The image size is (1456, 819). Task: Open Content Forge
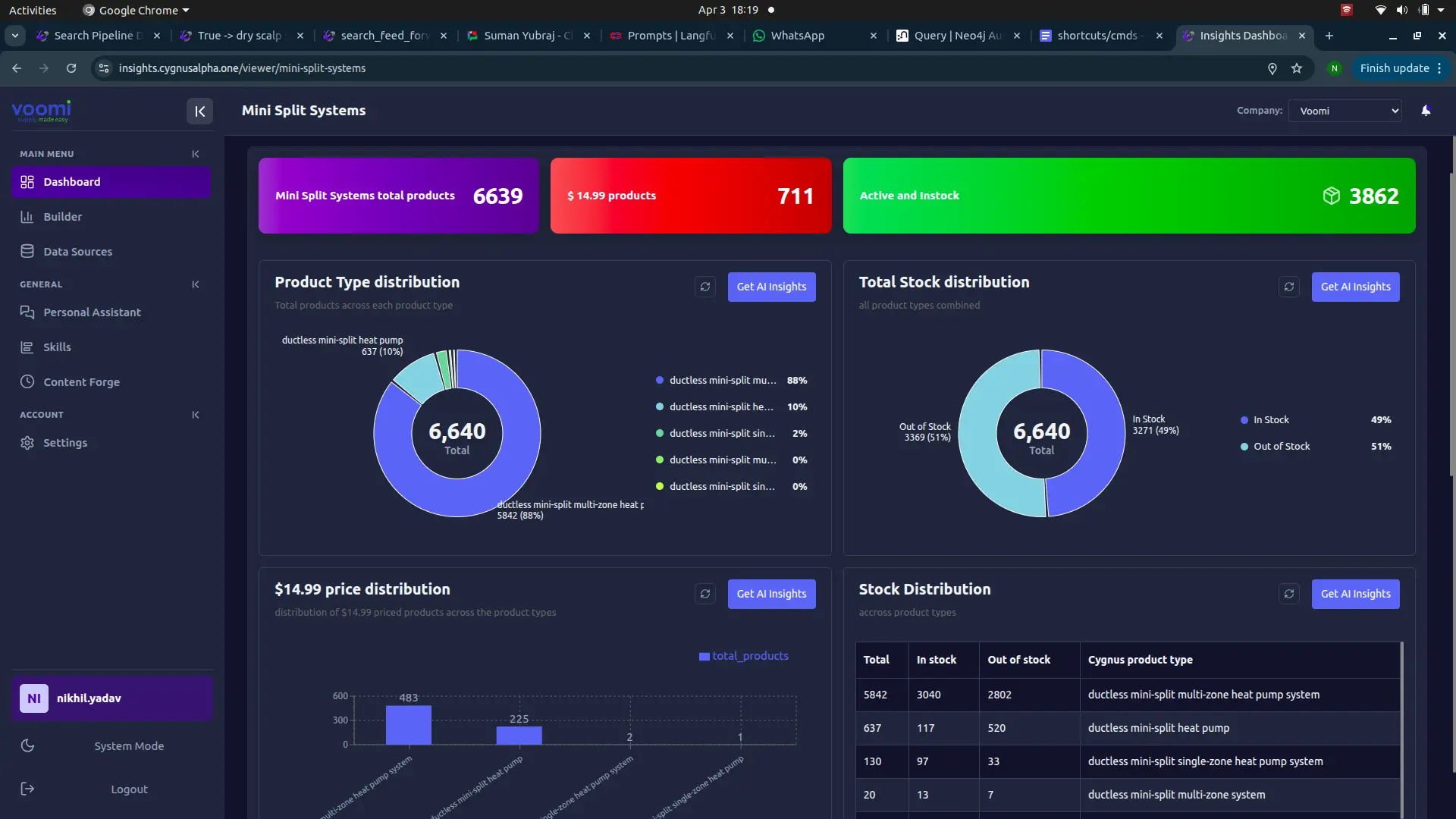point(111,382)
